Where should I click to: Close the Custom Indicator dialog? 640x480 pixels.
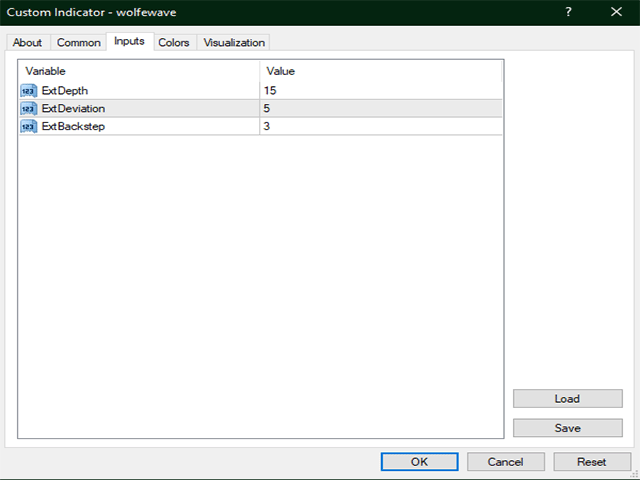tap(616, 12)
